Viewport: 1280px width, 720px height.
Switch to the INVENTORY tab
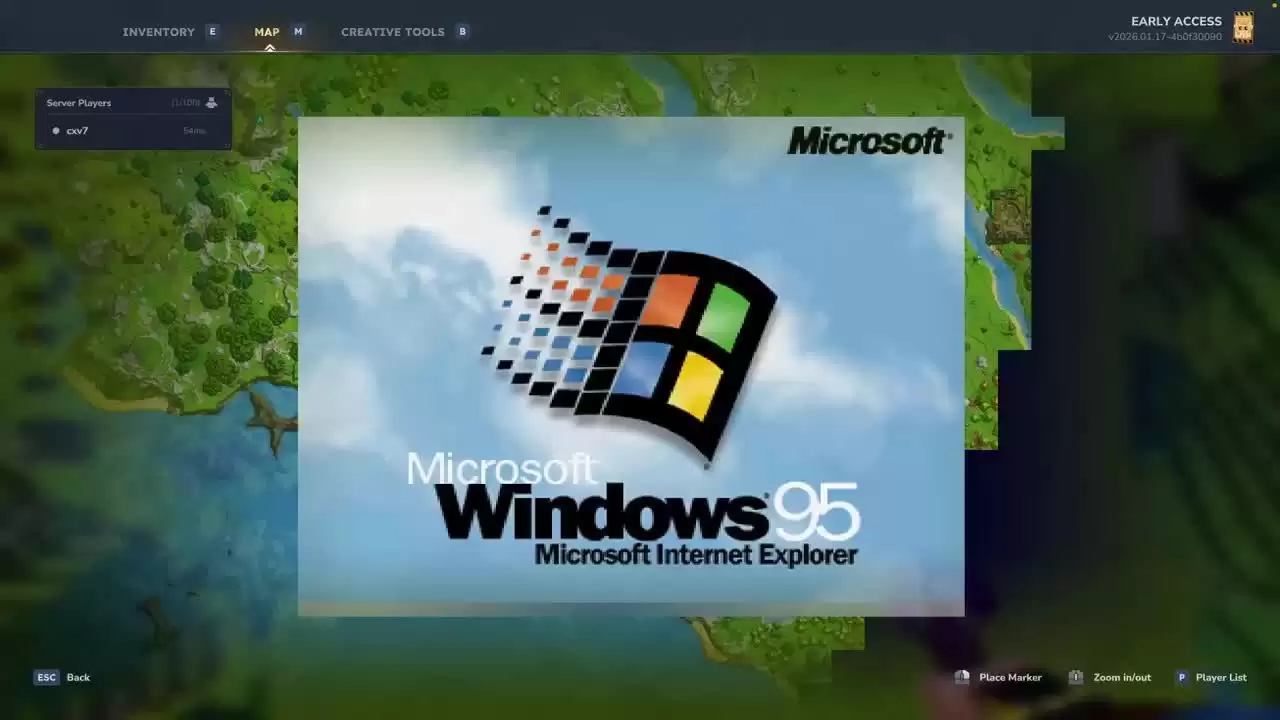(158, 31)
